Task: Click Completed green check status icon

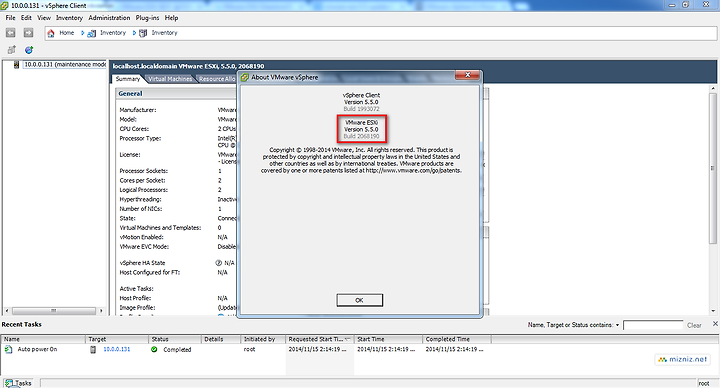Action: (x=154, y=349)
